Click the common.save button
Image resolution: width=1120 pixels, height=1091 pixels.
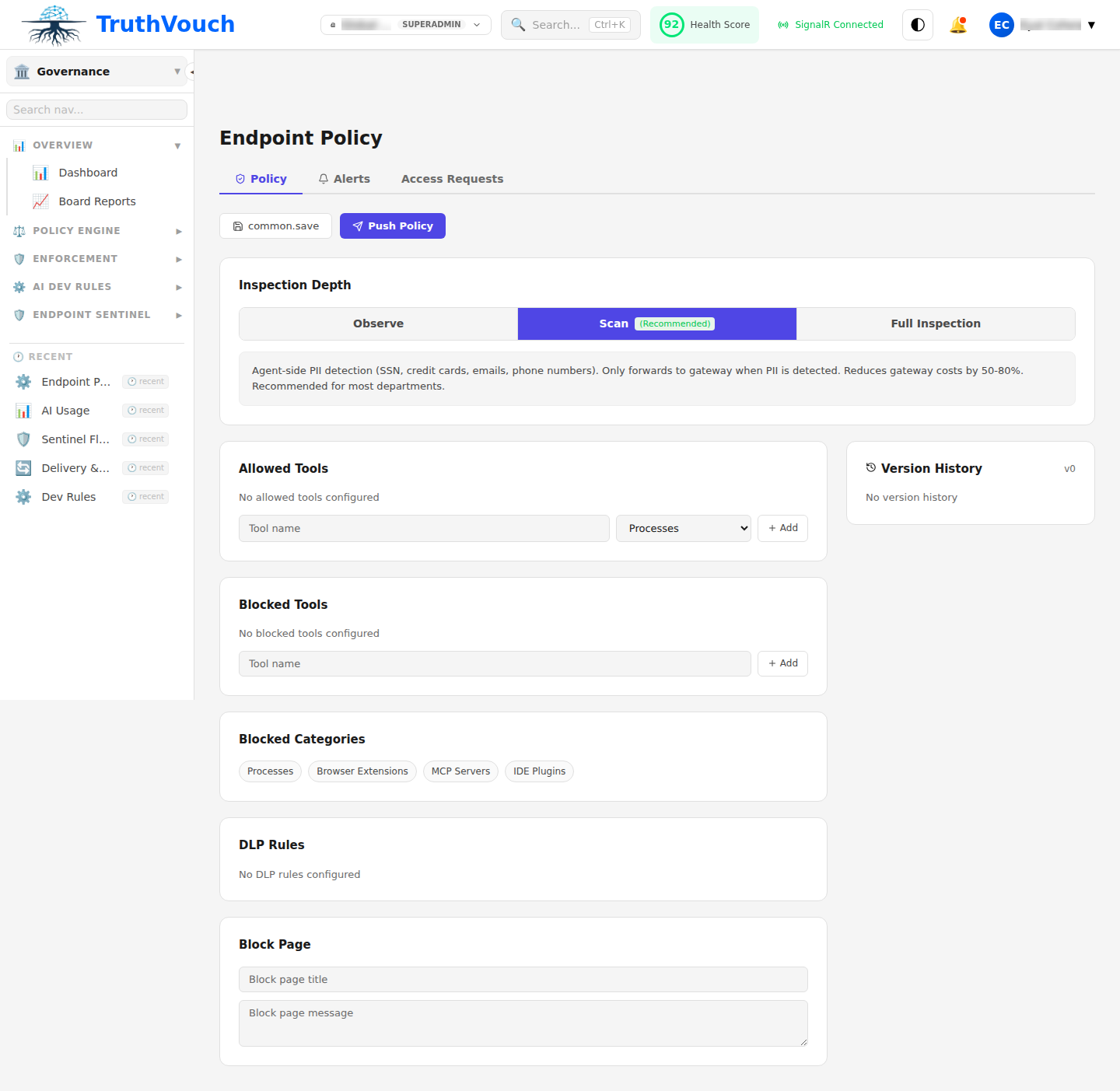[275, 226]
